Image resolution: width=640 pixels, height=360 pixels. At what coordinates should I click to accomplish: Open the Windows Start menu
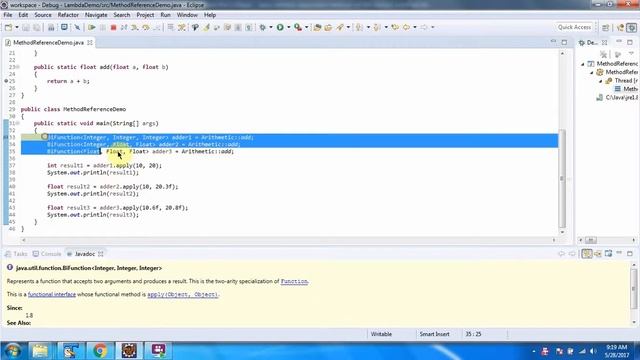[13, 351]
